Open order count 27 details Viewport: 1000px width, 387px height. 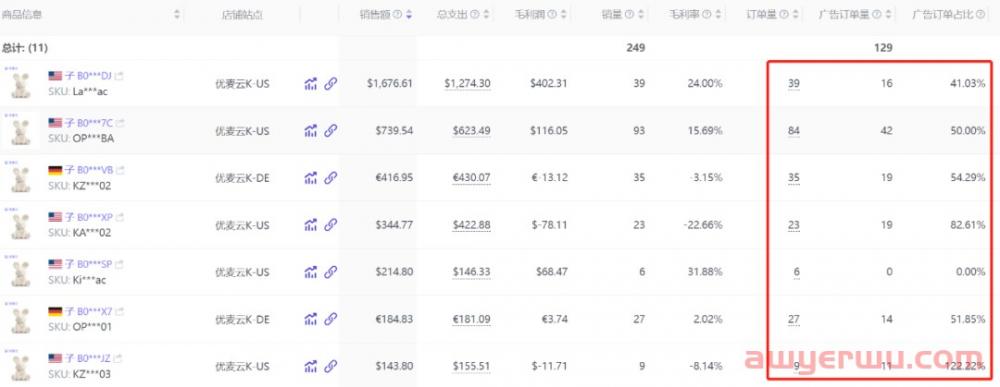tap(793, 319)
